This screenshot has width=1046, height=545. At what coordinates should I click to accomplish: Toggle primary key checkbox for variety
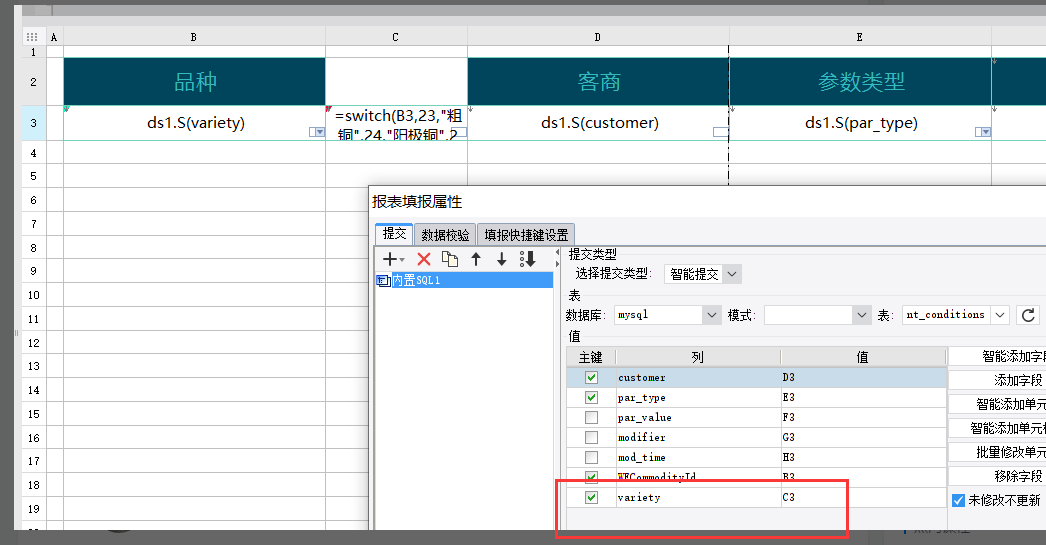tap(591, 498)
